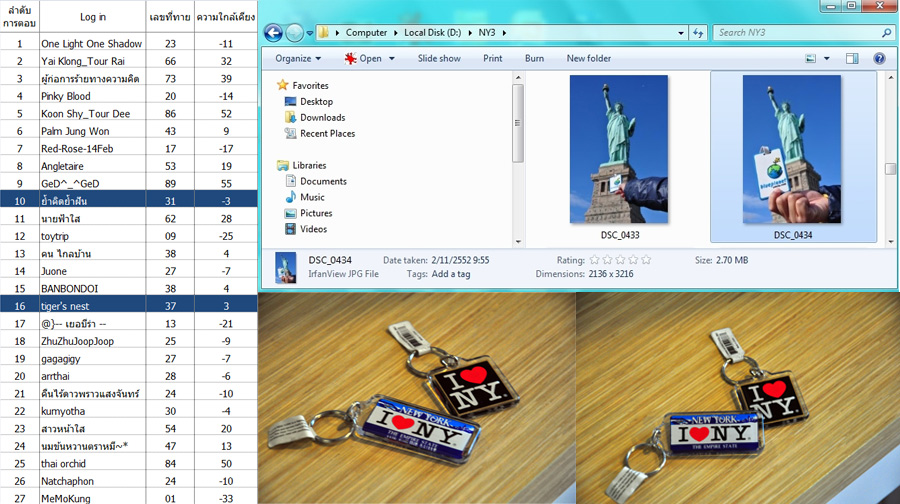Viewport: 900px width, 504px height.
Task: Expand the arrow after NY3 breadcrumb
Action: pyautogui.click(x=505, y=33)
